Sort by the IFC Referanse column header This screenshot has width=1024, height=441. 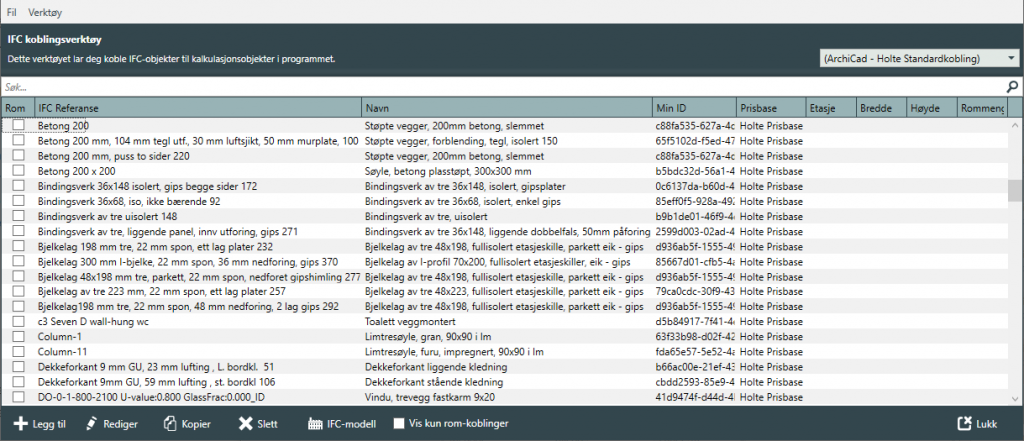coord(197,108)
